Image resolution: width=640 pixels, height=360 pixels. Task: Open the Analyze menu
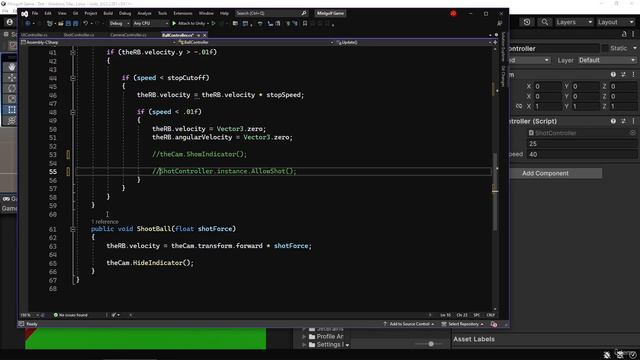pos(144,13)
